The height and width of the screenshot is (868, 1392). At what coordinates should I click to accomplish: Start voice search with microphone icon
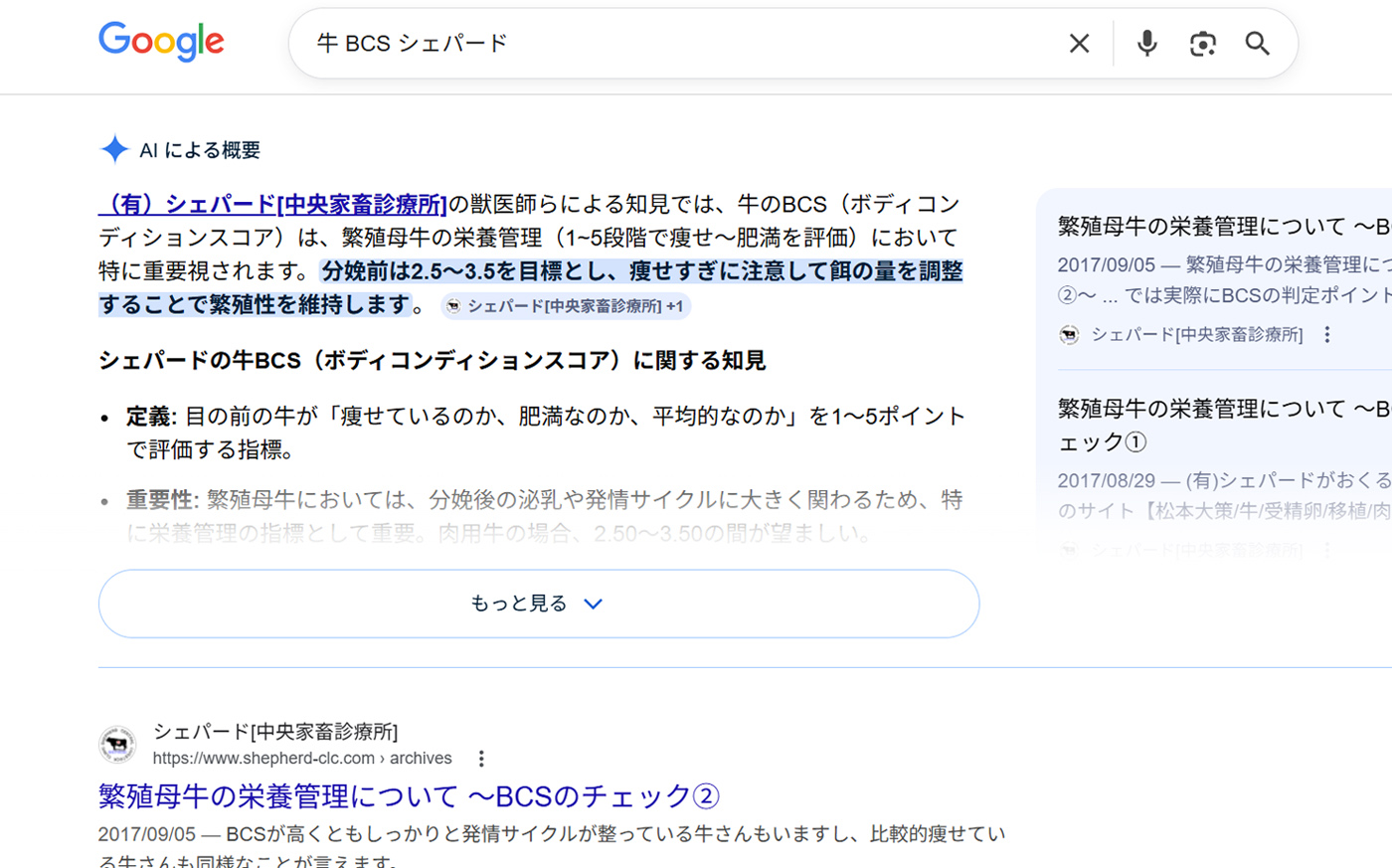tap(1146, 44)
